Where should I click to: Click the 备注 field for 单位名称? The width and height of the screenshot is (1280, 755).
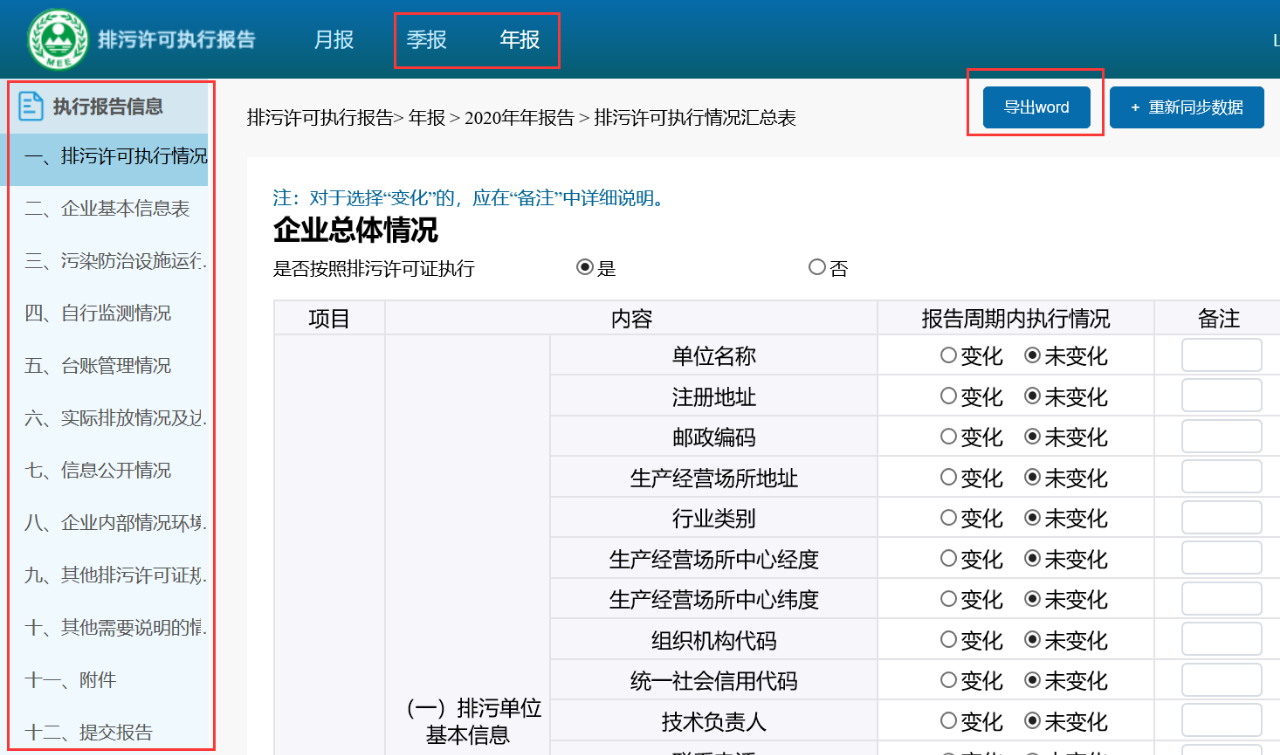(1222, 355)
